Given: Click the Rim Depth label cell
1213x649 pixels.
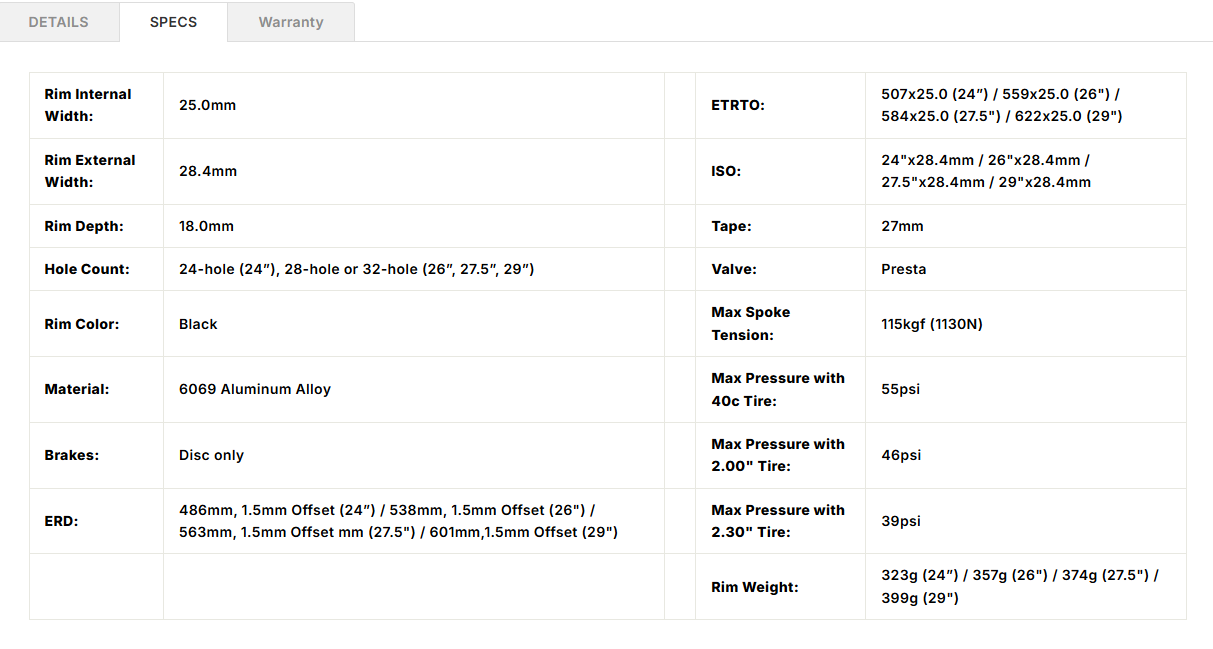Looking at the screenshot, I should (84, 226).
